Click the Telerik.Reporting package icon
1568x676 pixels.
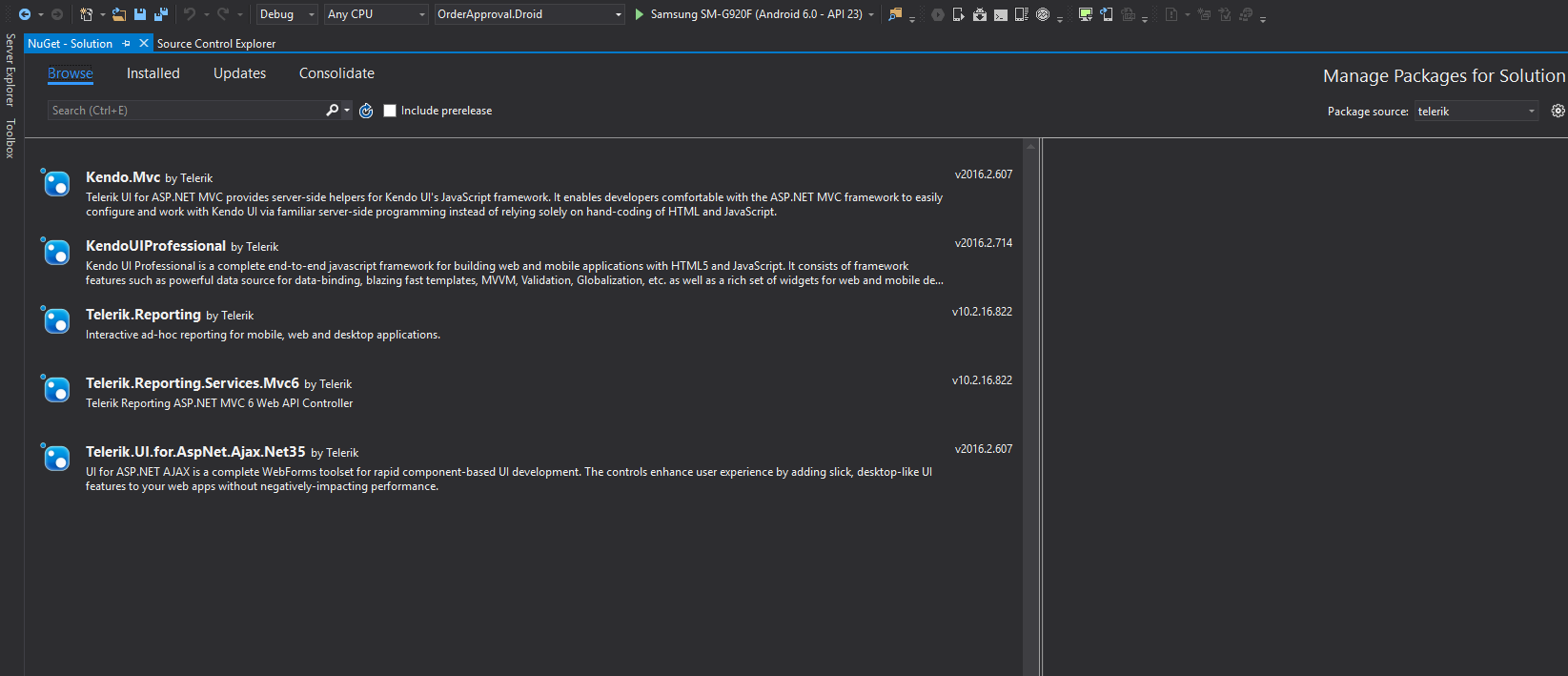pyautogui.click(x=55, y=319)
